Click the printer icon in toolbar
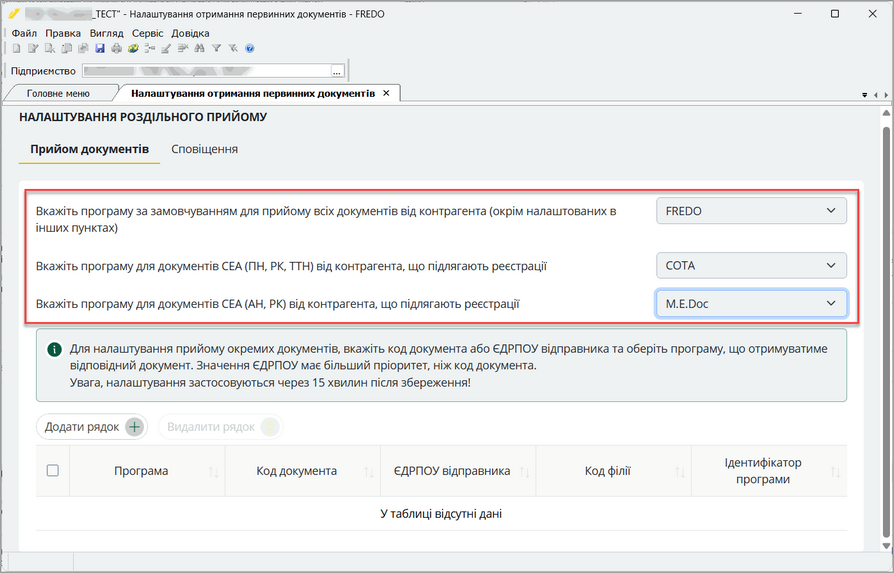Screen dimensions: 894x573 [116, 48]
